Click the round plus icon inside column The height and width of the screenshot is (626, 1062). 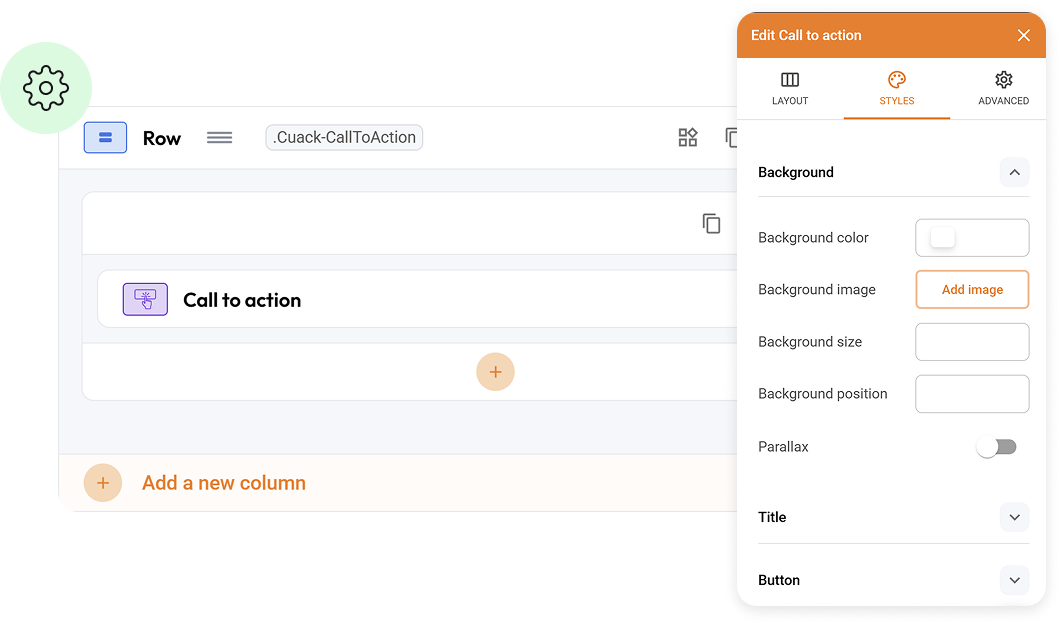click(495, 372)
